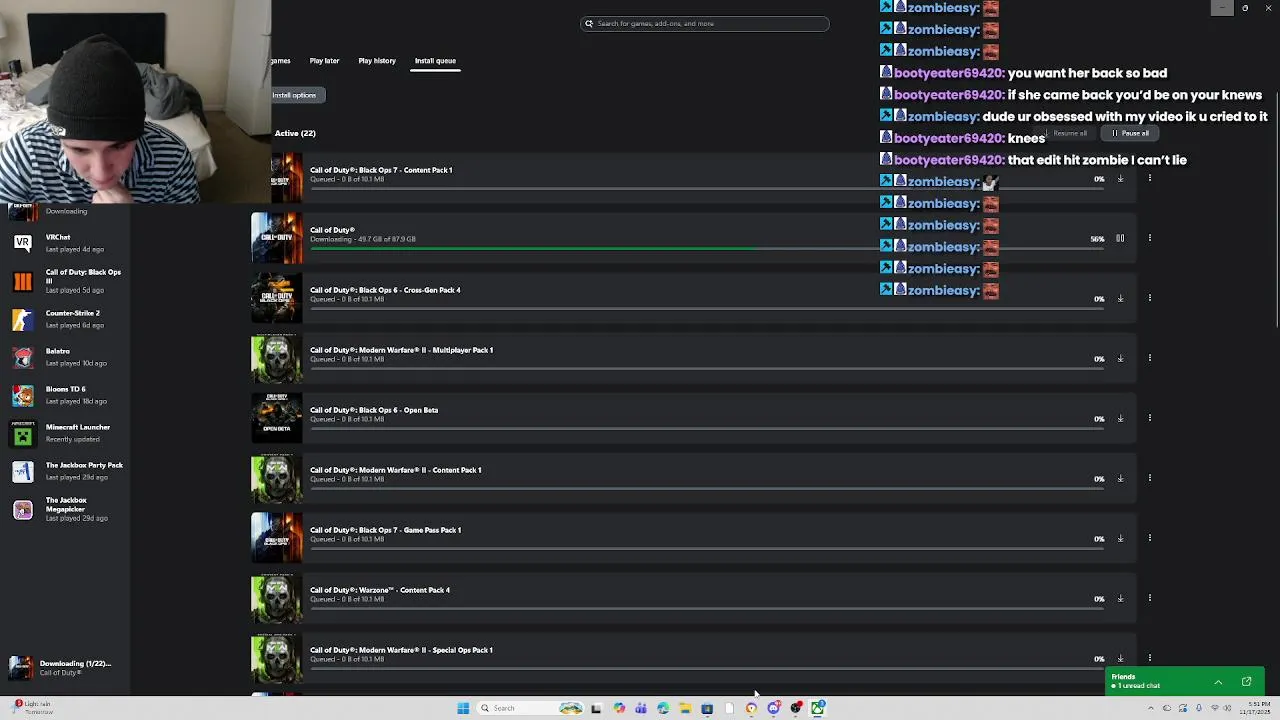1280x720 pixels.
Task: Open Bloons TD 6 in sidebar
Action: pyautogui.click(x=65, y=395)
